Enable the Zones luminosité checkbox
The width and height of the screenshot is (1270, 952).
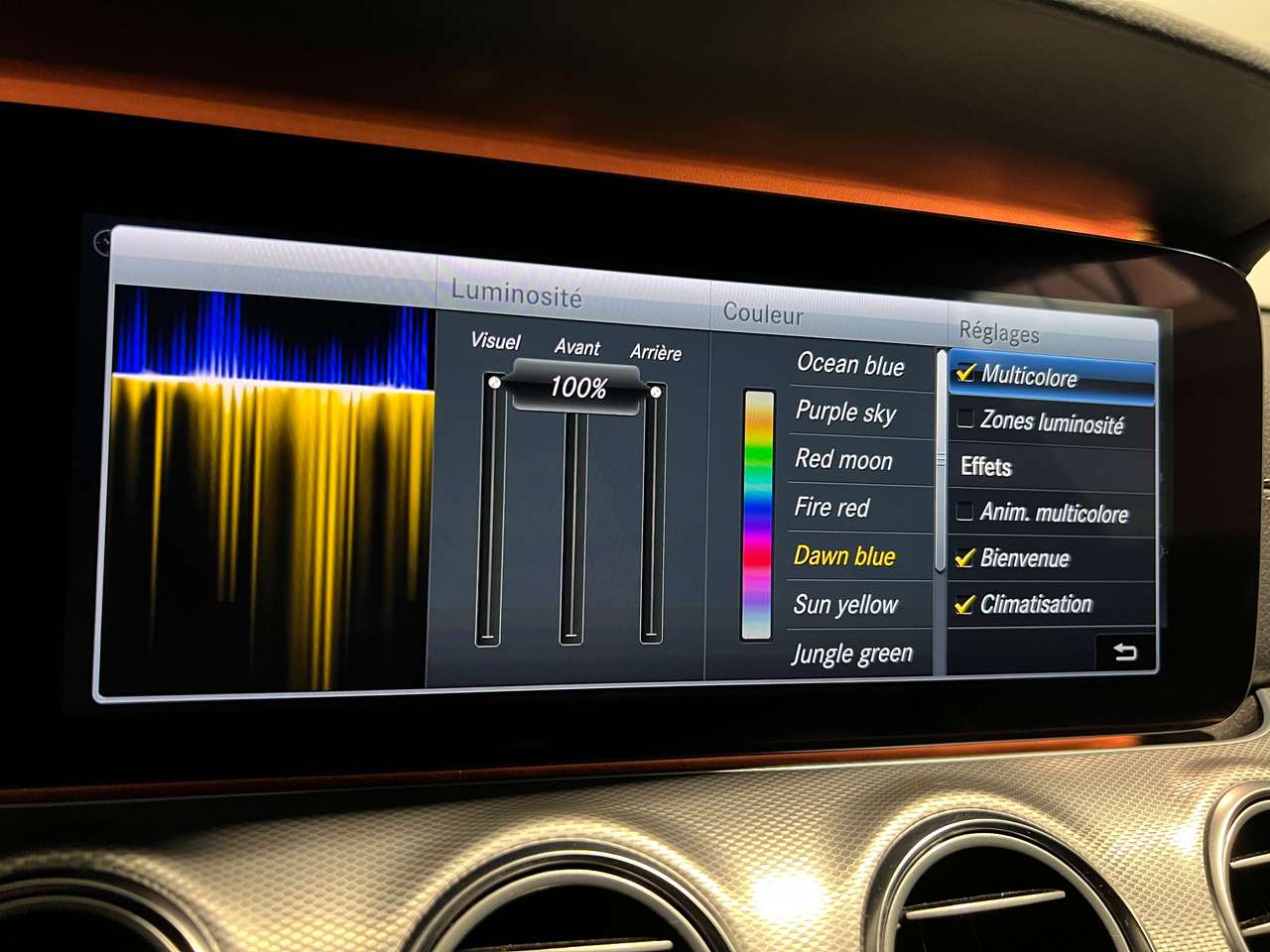[964, 419]
